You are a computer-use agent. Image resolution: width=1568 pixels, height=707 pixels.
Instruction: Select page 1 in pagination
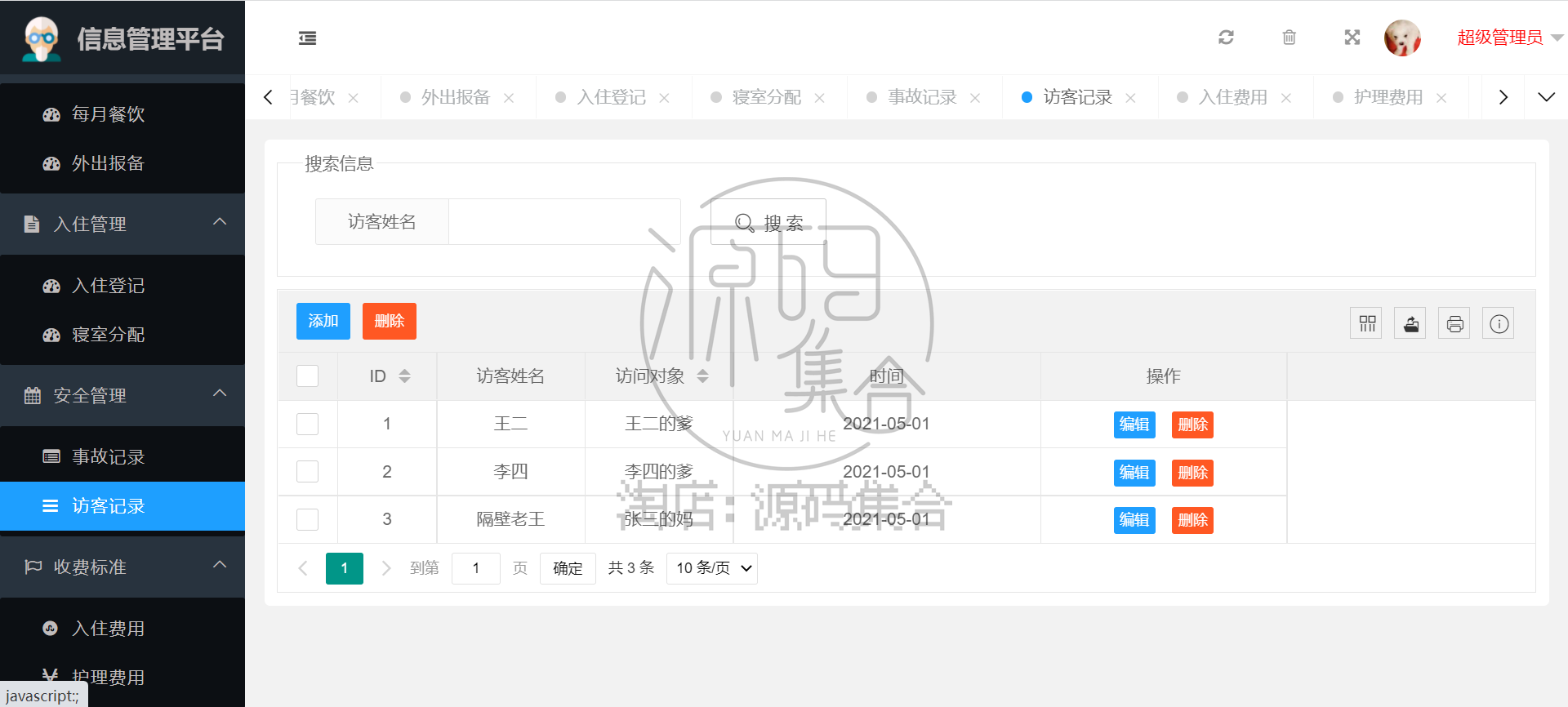coord(345,568)
